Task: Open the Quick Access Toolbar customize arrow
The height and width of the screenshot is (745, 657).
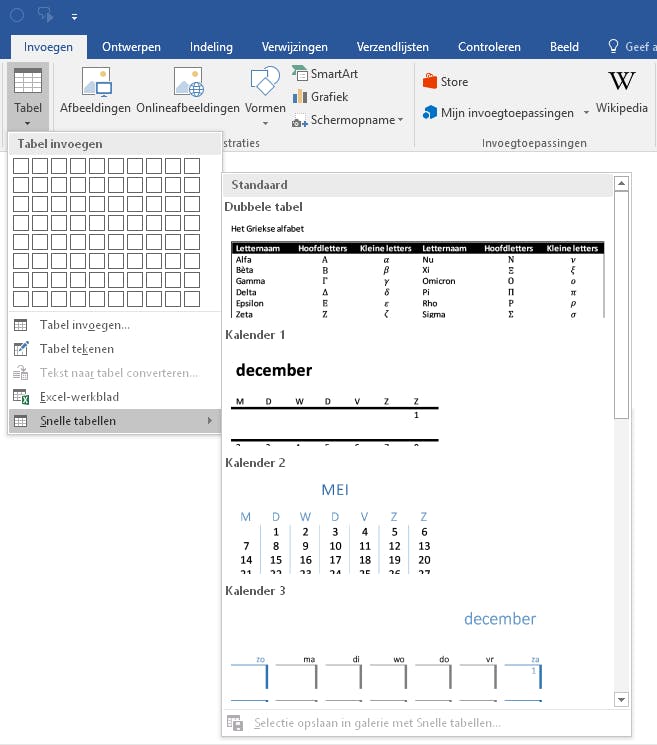Action: point(75,17)
